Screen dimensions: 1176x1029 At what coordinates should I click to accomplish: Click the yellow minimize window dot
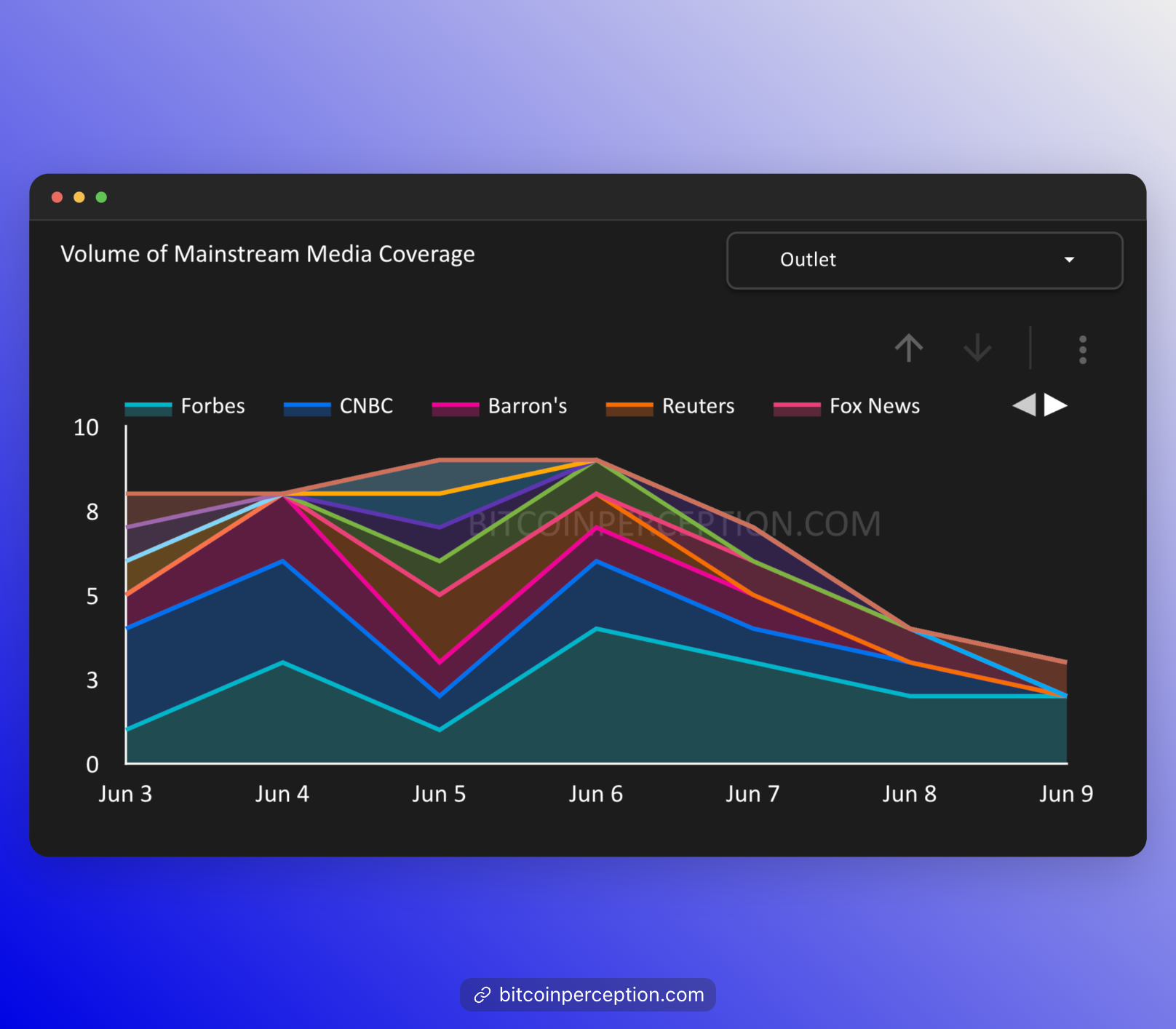pos(79,197)
